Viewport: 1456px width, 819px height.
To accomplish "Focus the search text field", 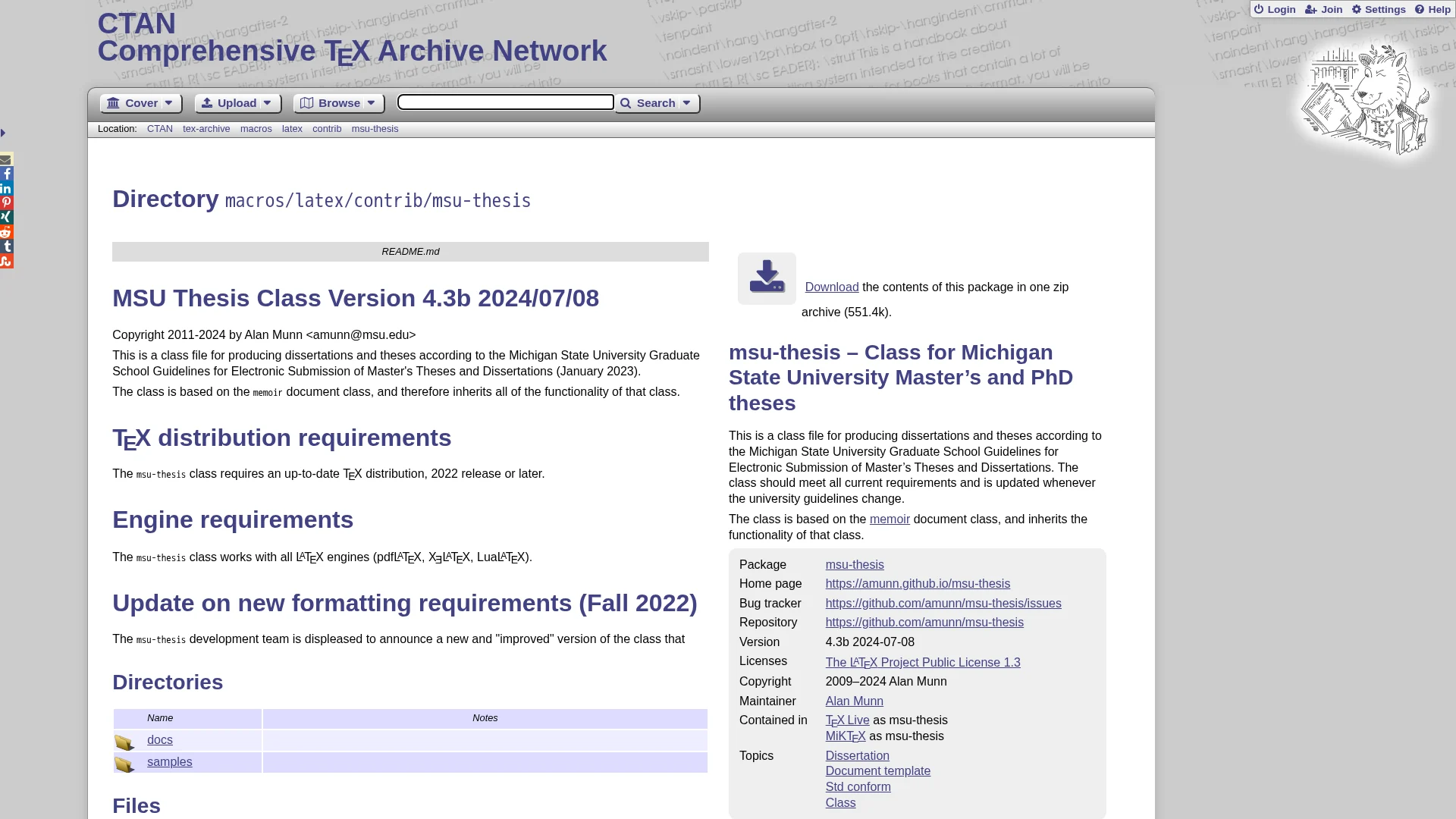I will [506, 102].
